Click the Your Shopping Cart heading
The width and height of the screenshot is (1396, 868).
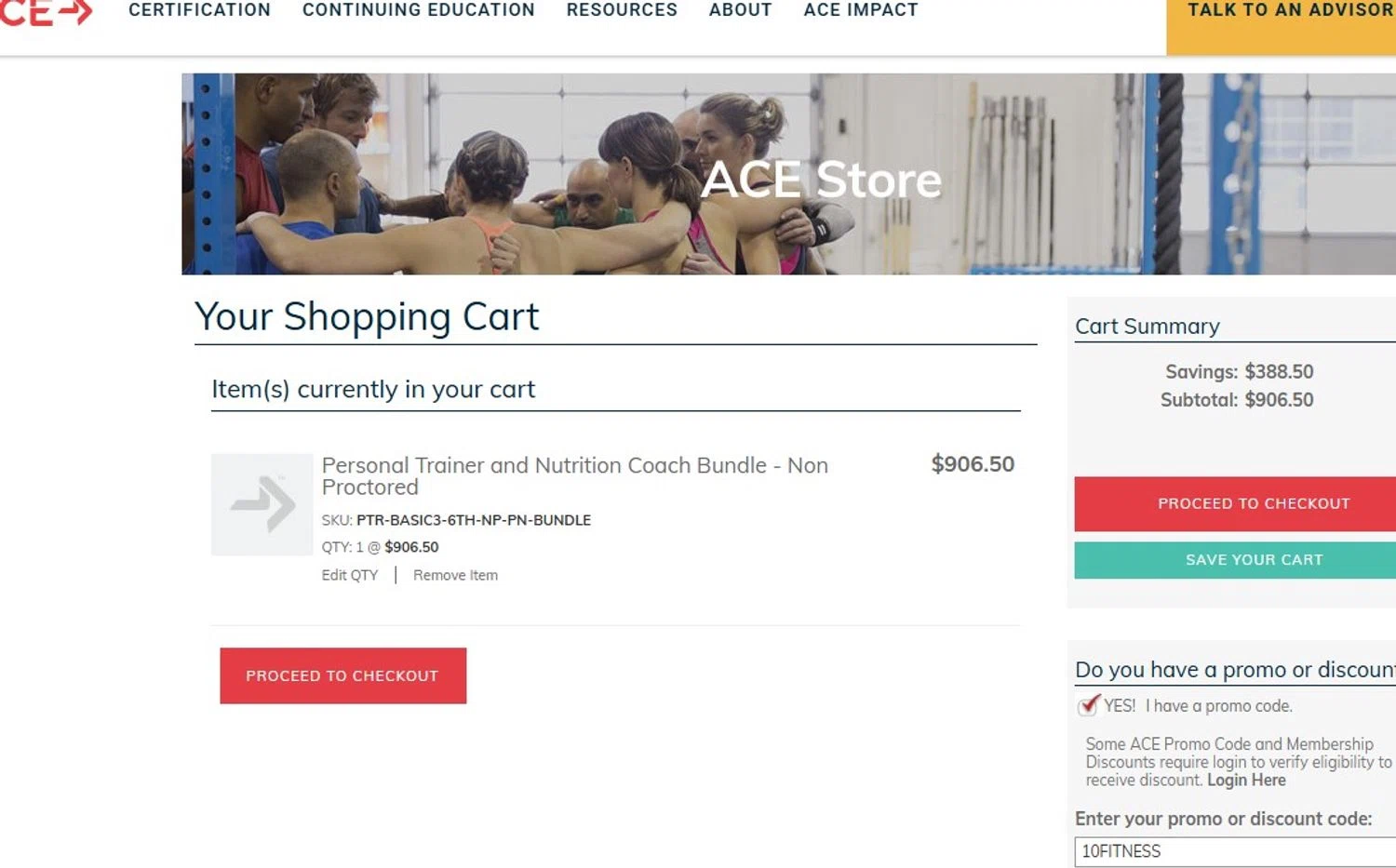(x=367, y=317)
